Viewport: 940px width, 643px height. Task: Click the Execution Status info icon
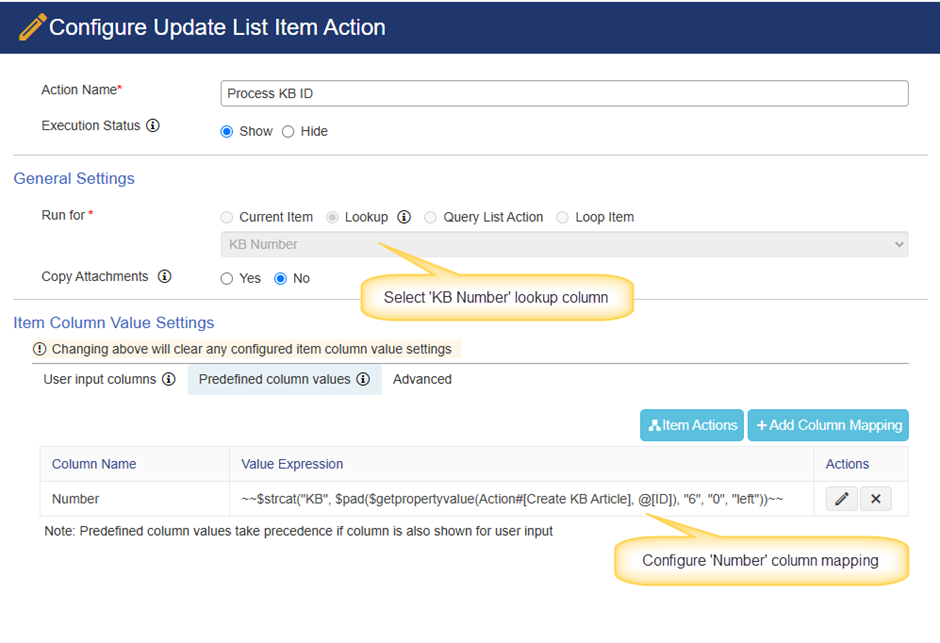pos(153,125)
